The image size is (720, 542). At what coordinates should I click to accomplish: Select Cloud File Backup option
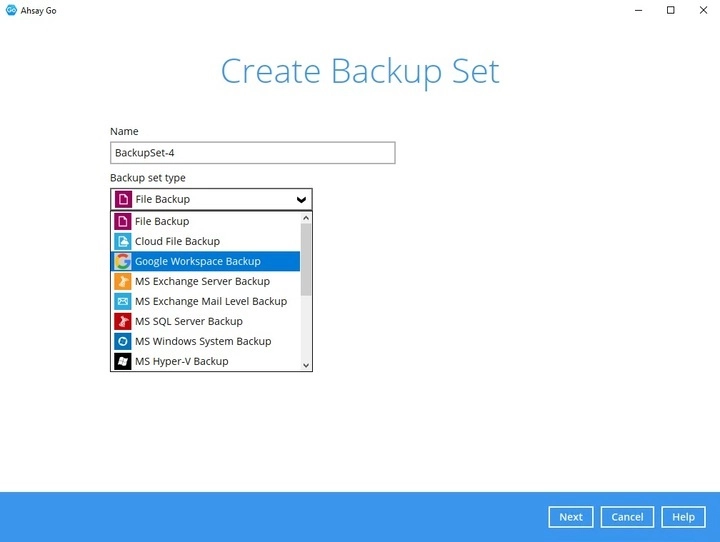pyautogui.click(x=206, y=241)
